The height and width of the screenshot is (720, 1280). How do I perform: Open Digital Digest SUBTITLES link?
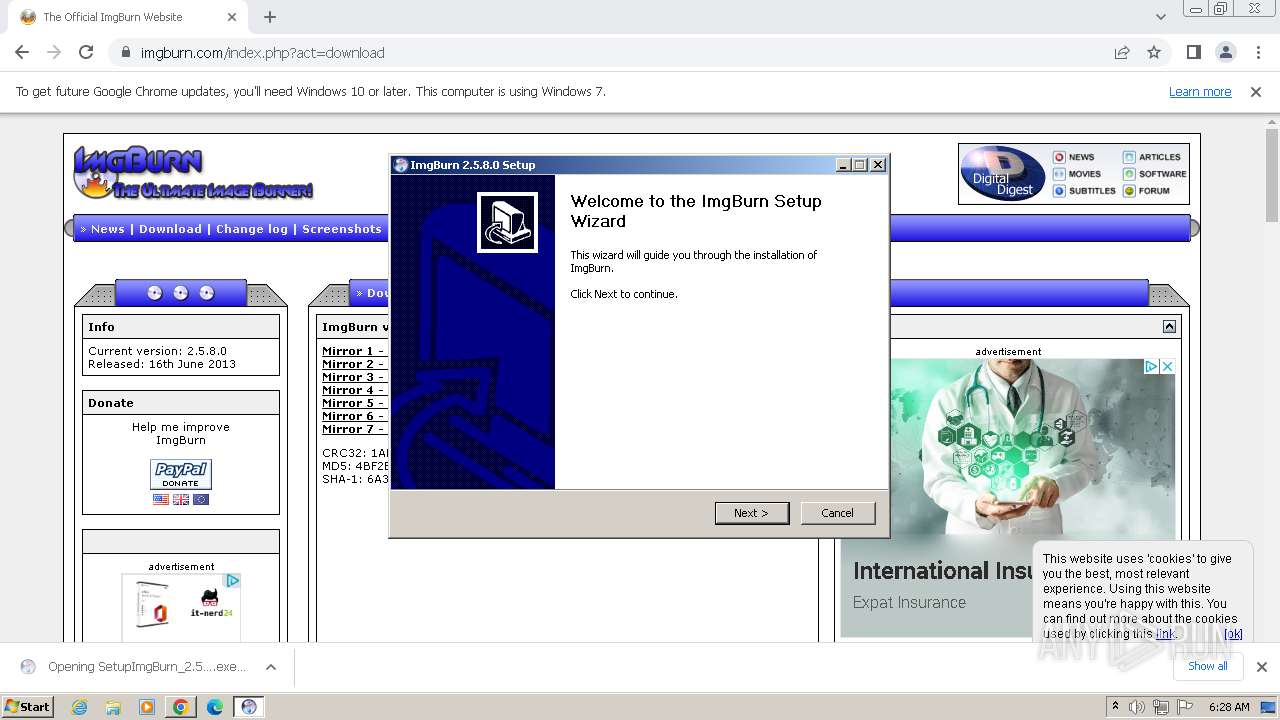pos(1084,191)
